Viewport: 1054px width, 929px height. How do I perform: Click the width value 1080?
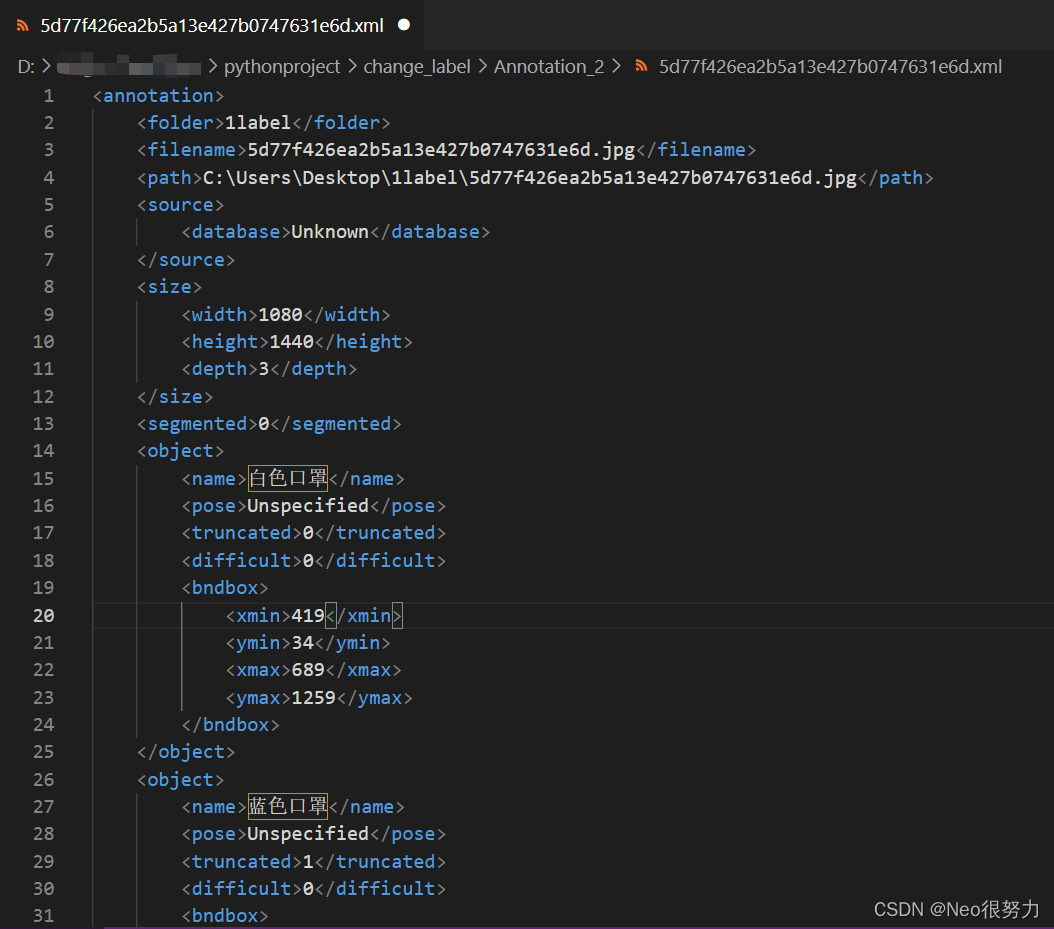(x=280, y=315)
